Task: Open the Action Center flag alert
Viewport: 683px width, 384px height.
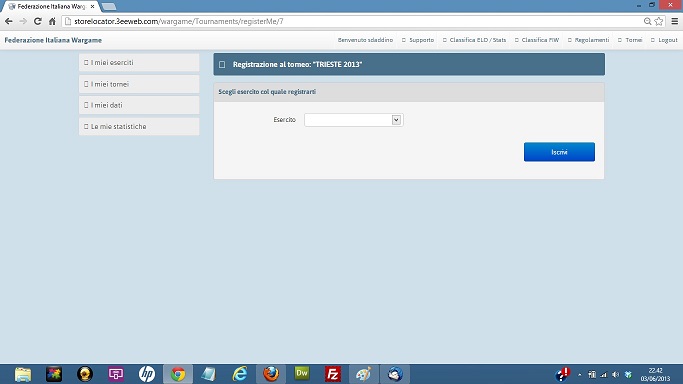Action: coord(563,374)
